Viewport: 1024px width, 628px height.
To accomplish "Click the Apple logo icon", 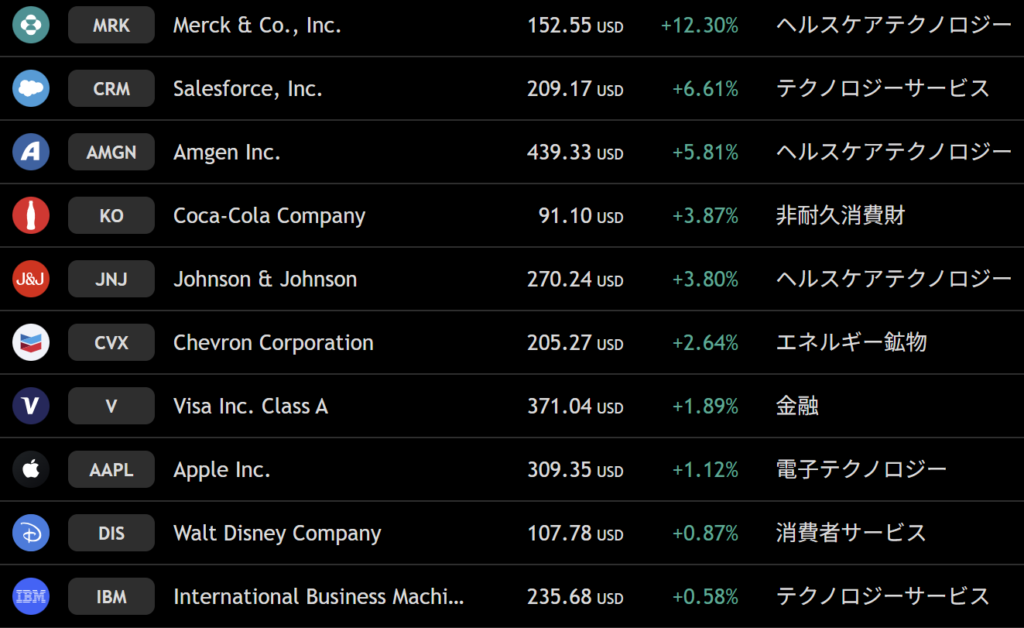I will click(x=31, y=469).
